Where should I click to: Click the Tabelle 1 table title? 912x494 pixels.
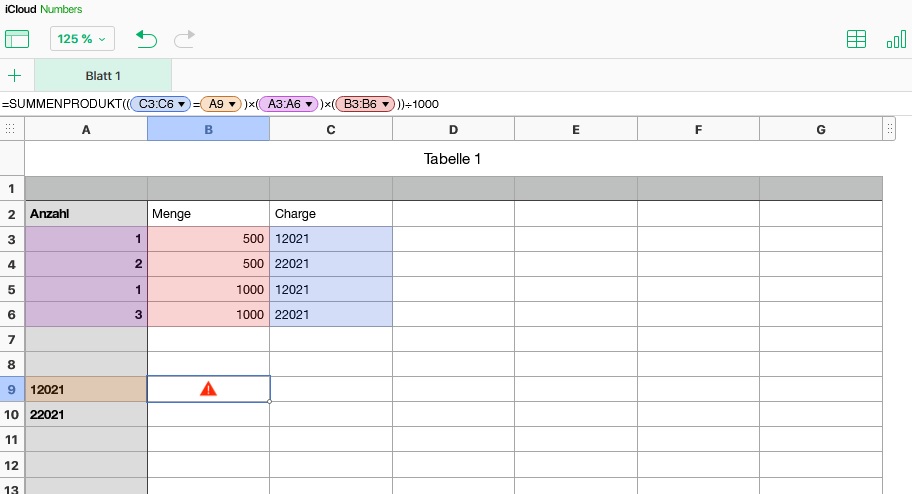(x=453, y=159)
